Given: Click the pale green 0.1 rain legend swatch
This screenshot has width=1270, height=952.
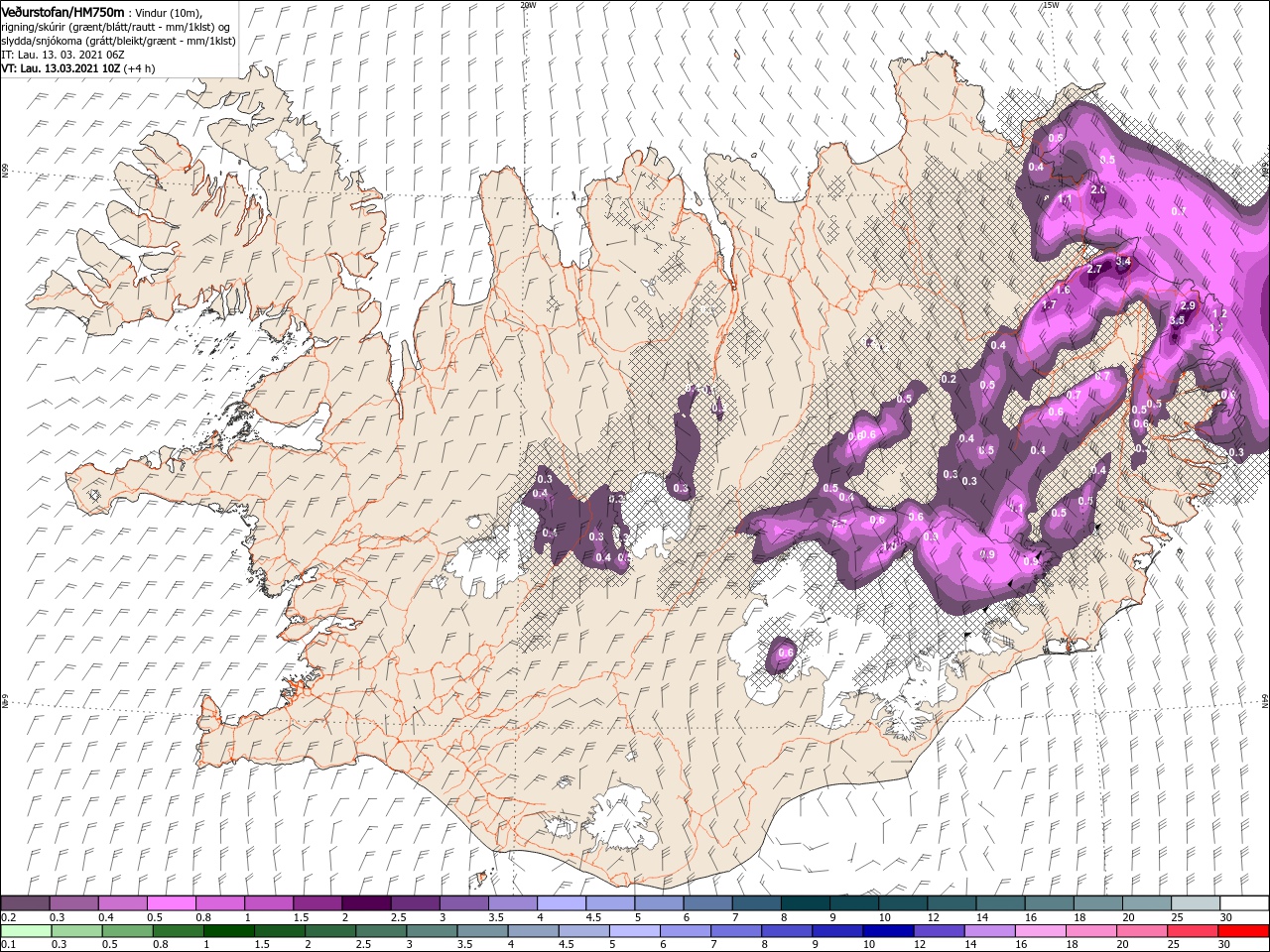Looking at the screenshot, I should pyautogui.click(x=27, y=930).
